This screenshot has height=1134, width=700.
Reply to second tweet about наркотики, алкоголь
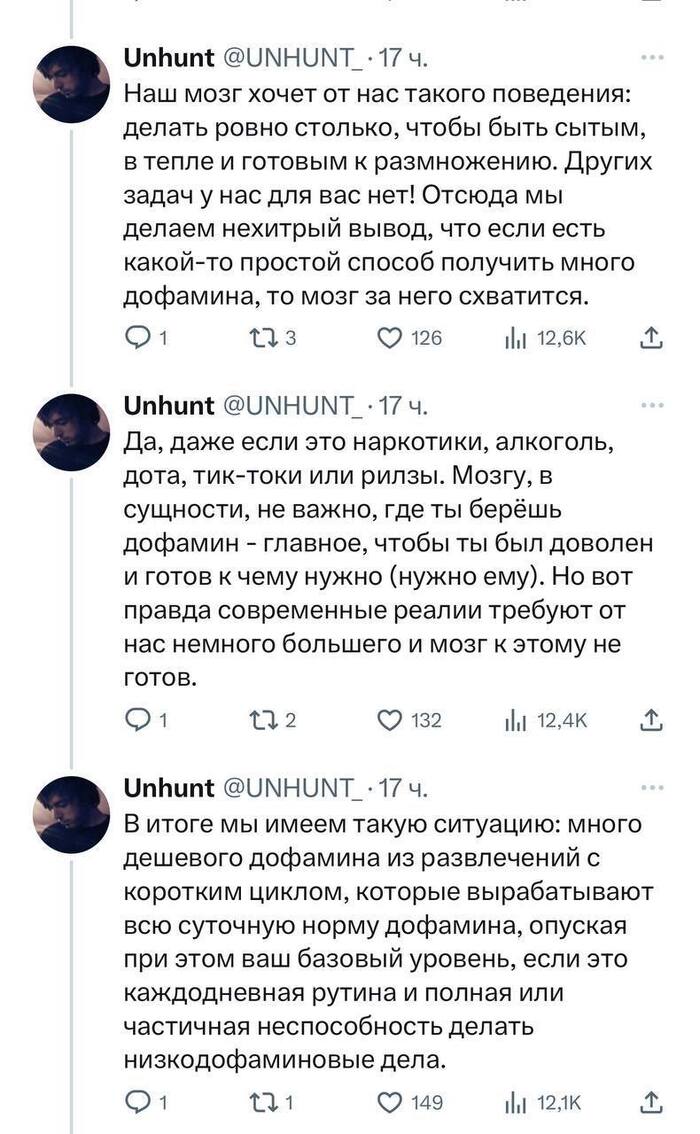[136, 719]
